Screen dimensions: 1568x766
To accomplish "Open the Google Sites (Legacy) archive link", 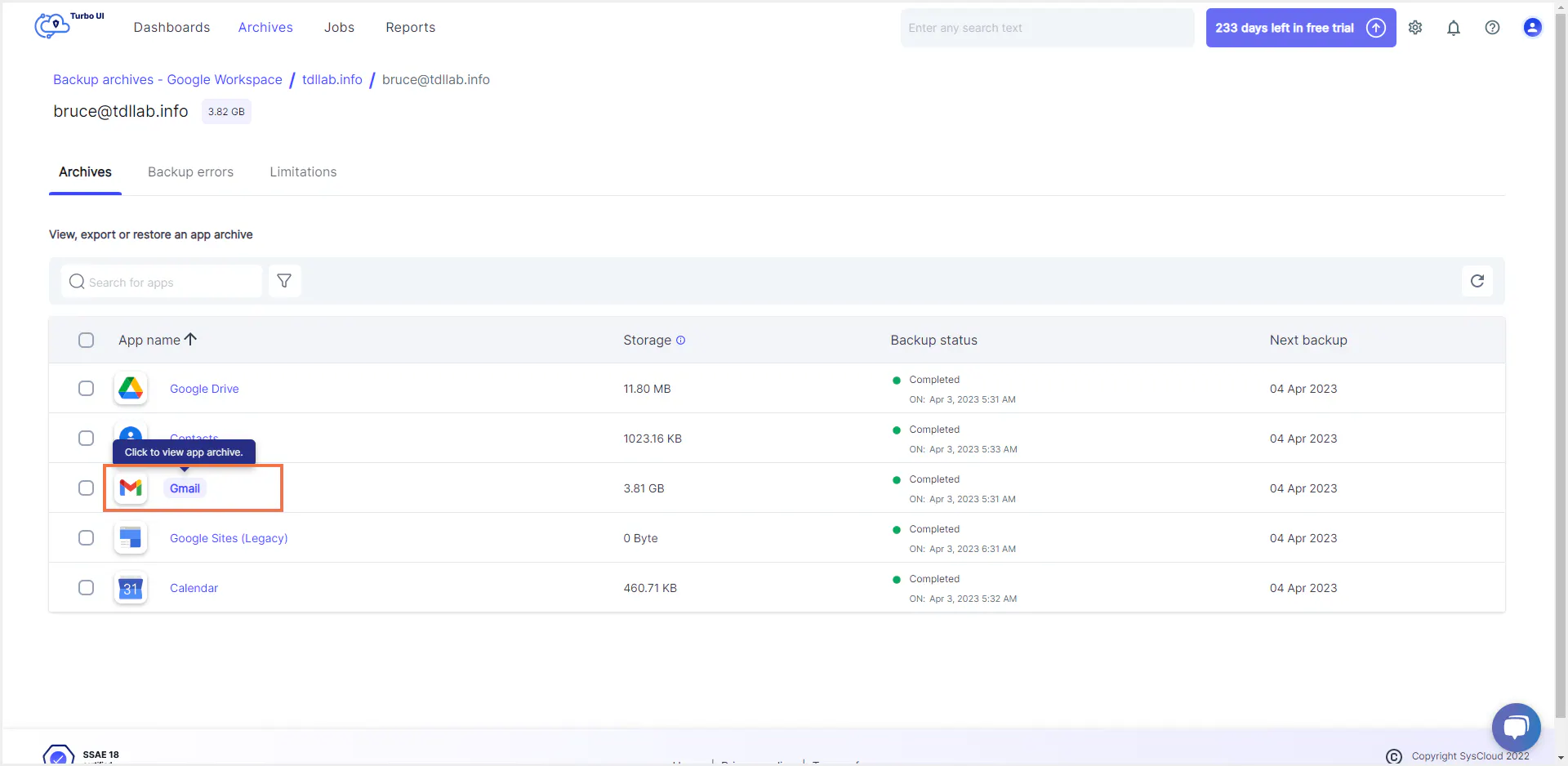I will pyautogui.click(x=229, y=538).
